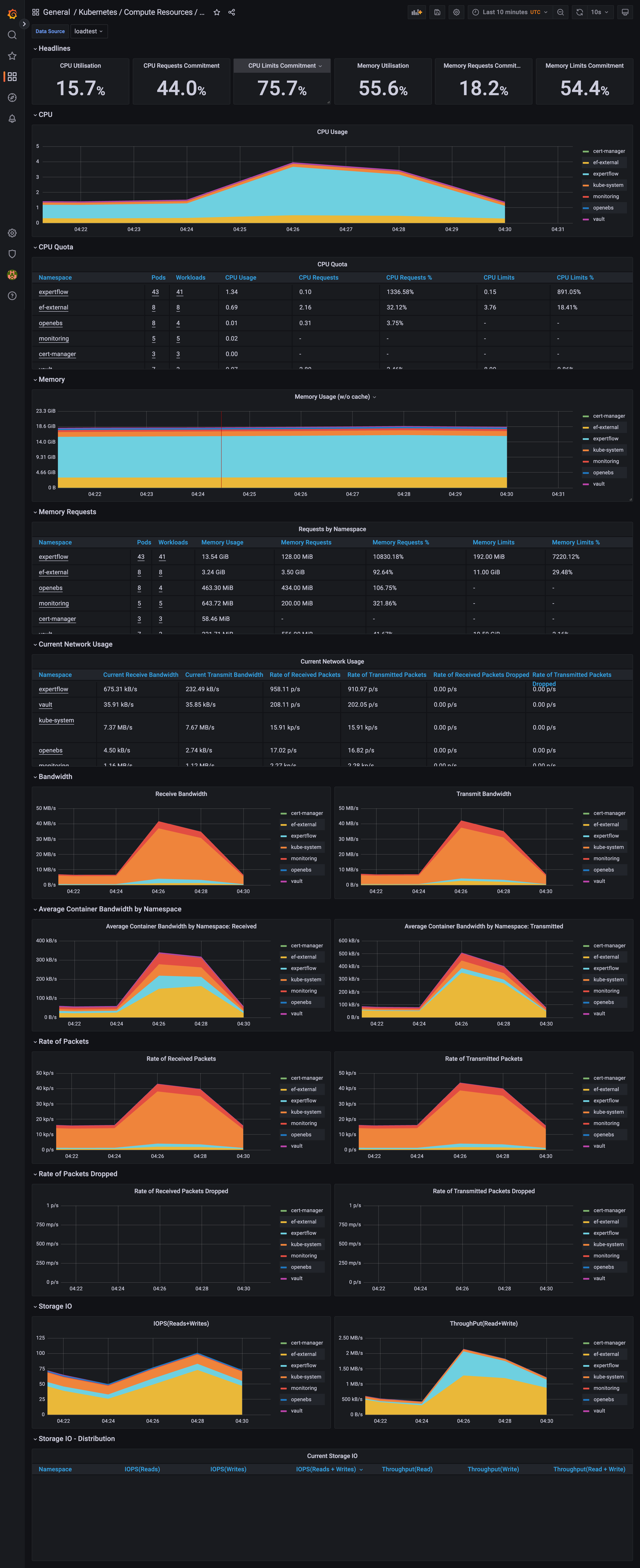Toggle the expertflow series in CPU Usage legend
The height and width of the screenshot is (1568, 640).
606,174
